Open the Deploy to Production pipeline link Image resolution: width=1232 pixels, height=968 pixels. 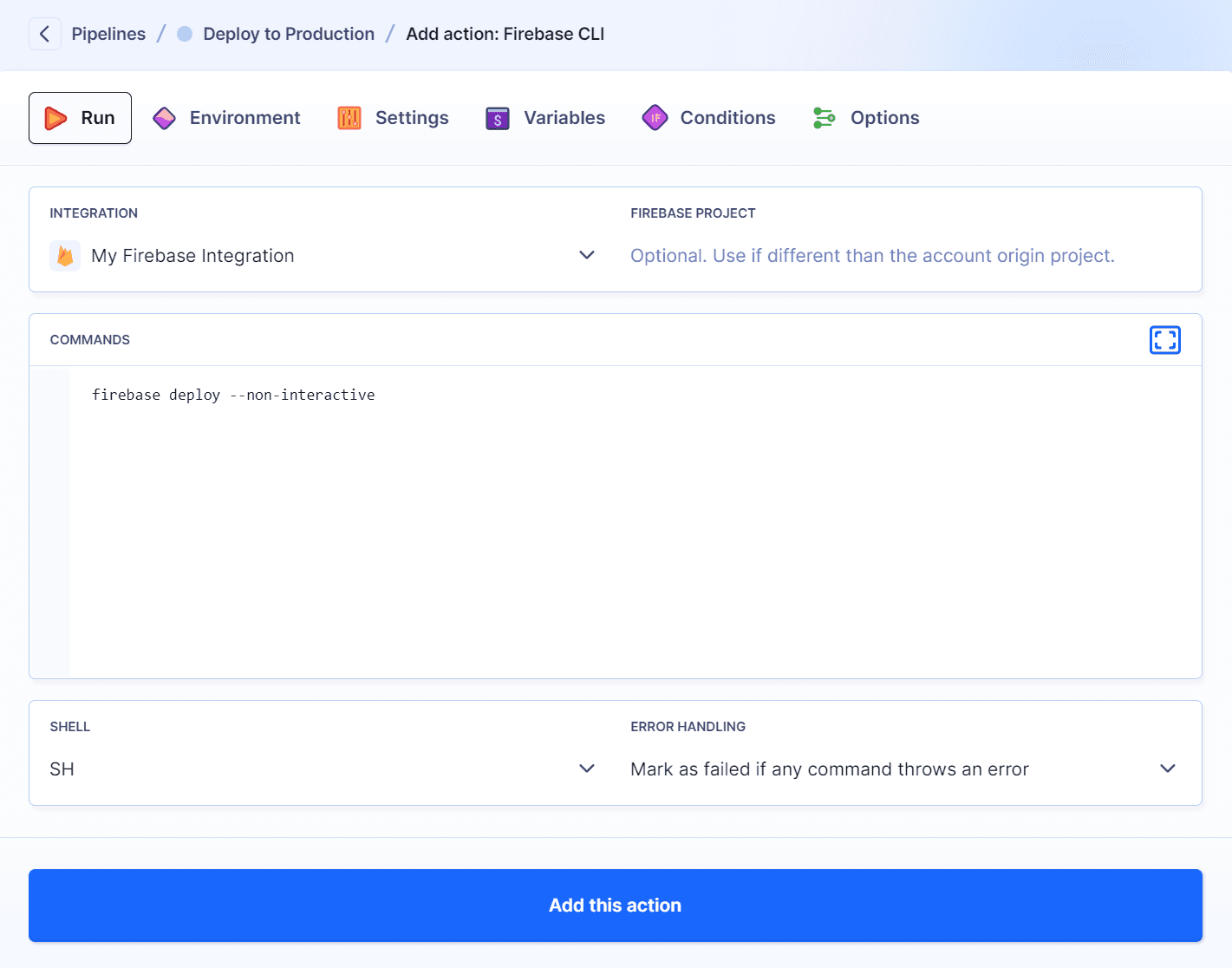point(288,34)
